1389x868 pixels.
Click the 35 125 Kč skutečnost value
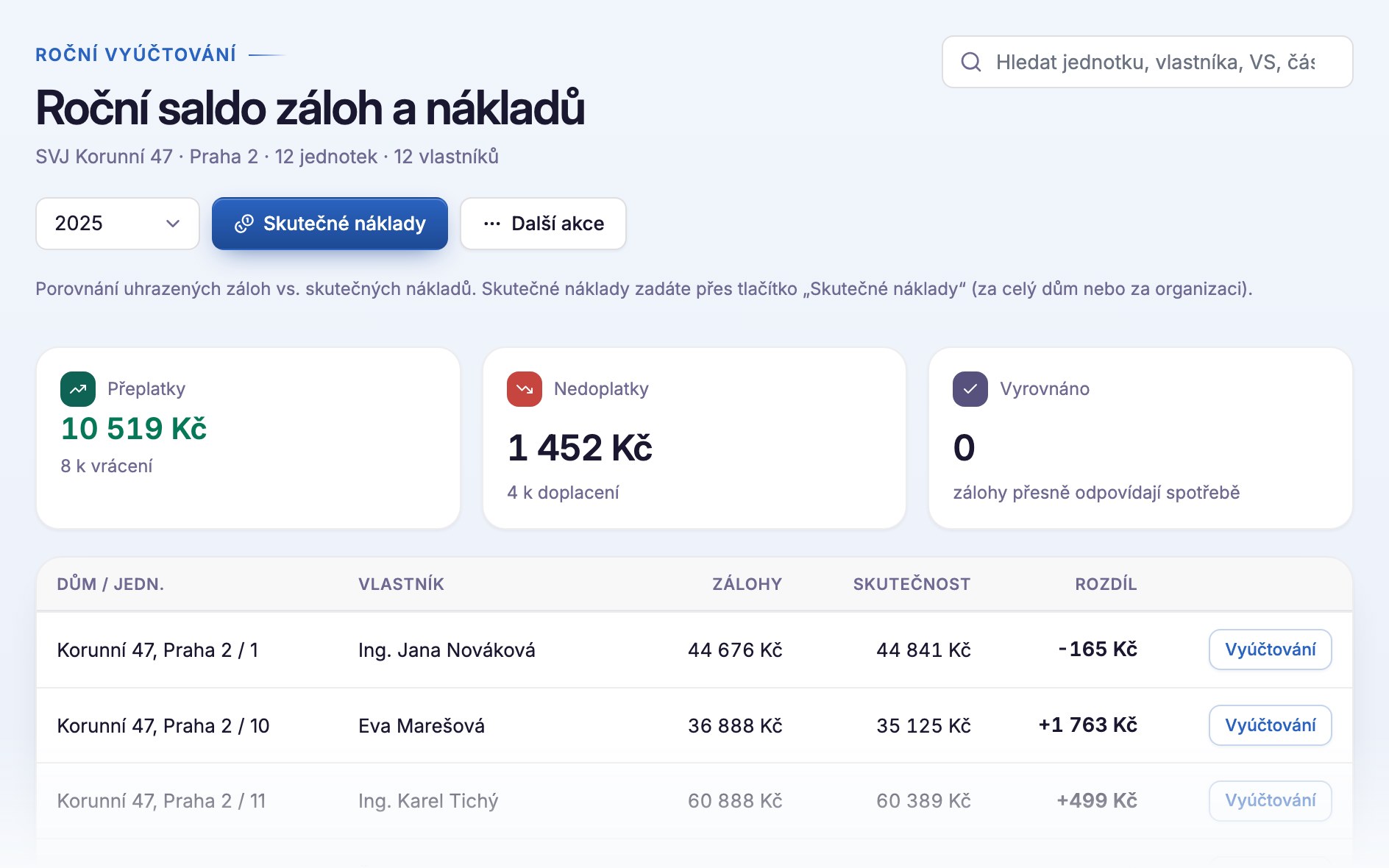(923, 726)
